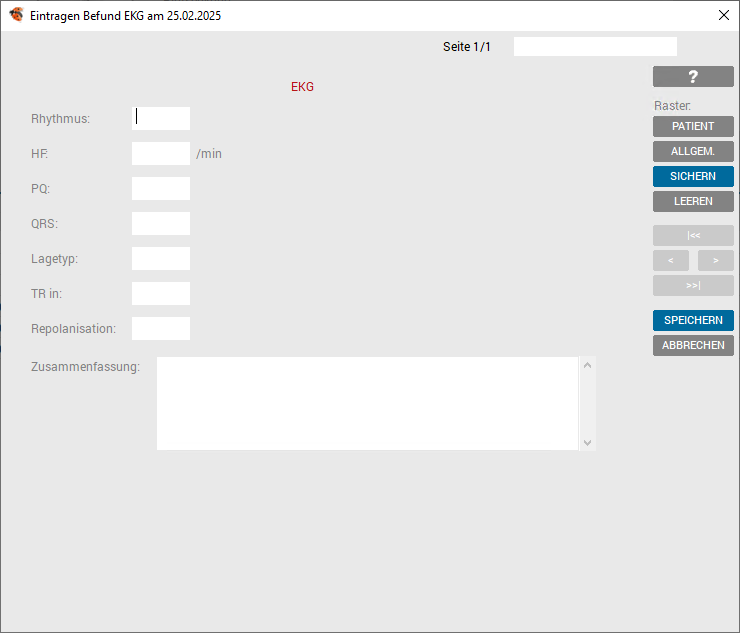Image resolution: width=740 pixels, height=633 pixels.
Task: Go to previous page with < button
Action: [671, 261]
